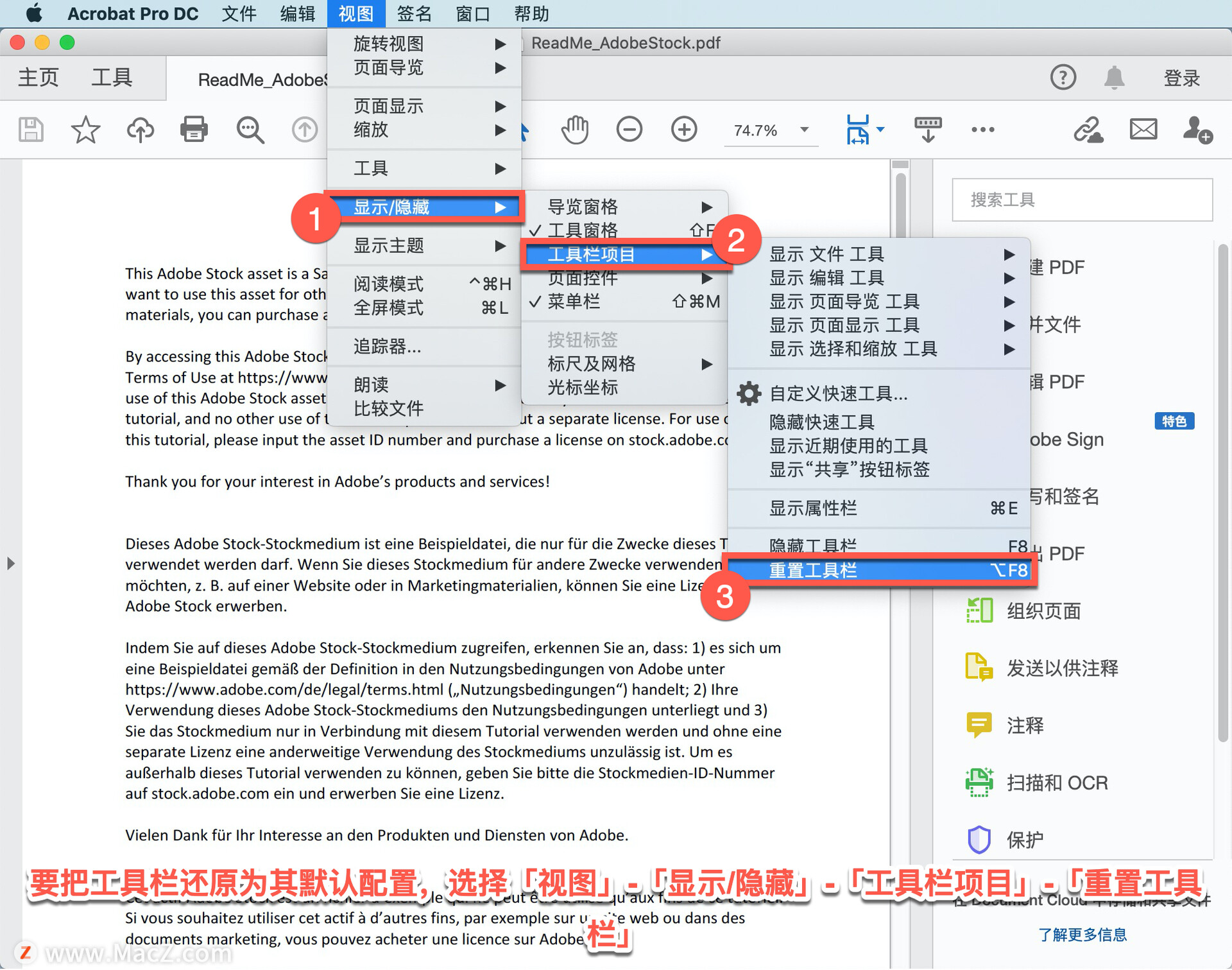Click the add person share icon
Image resolution: width=1232 pixels, height=970 pixels.
coord(1197,130)
